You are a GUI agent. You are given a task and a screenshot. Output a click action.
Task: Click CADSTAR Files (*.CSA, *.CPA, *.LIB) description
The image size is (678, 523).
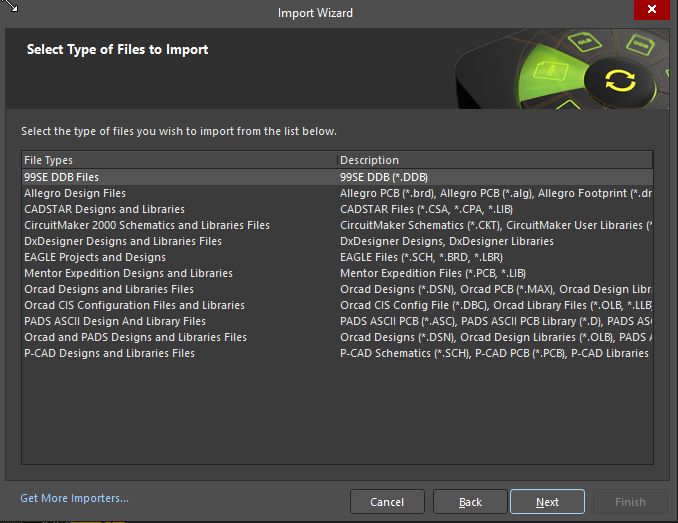coord(426,209)
